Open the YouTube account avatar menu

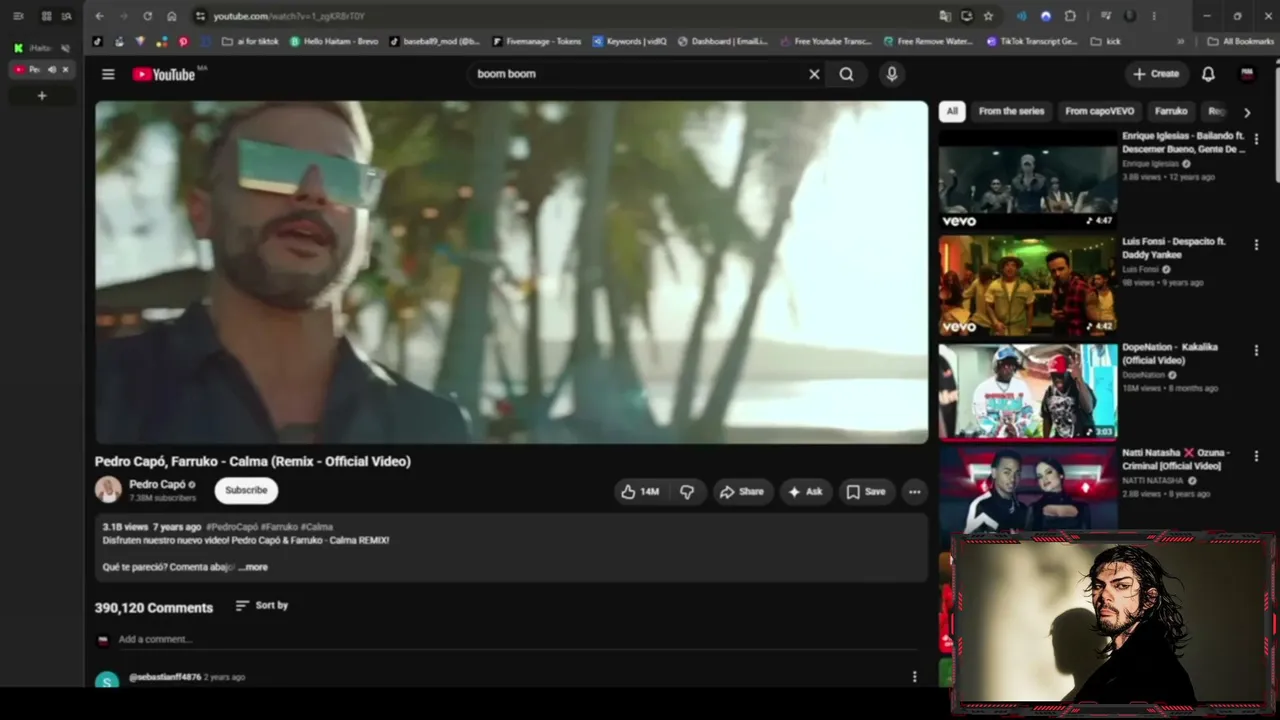(1248, 74)
